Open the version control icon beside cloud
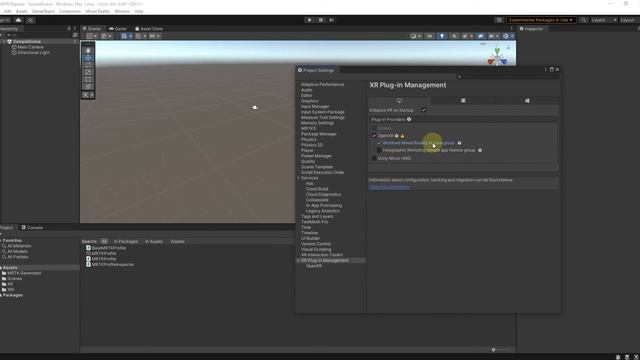This screenshot has height=360, width=640. pyautogui.click(x=30, y=20)
